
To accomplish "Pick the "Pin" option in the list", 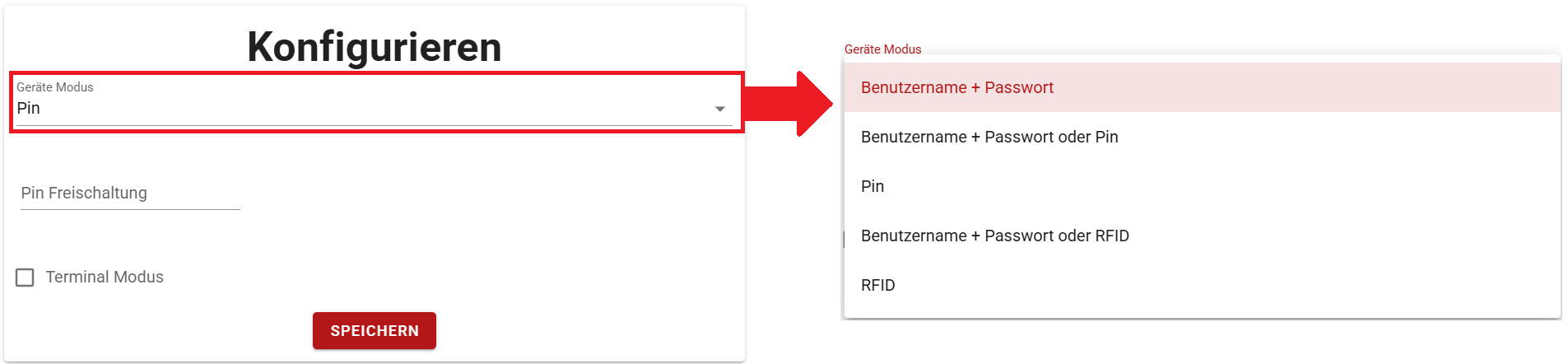I will 872,186.
